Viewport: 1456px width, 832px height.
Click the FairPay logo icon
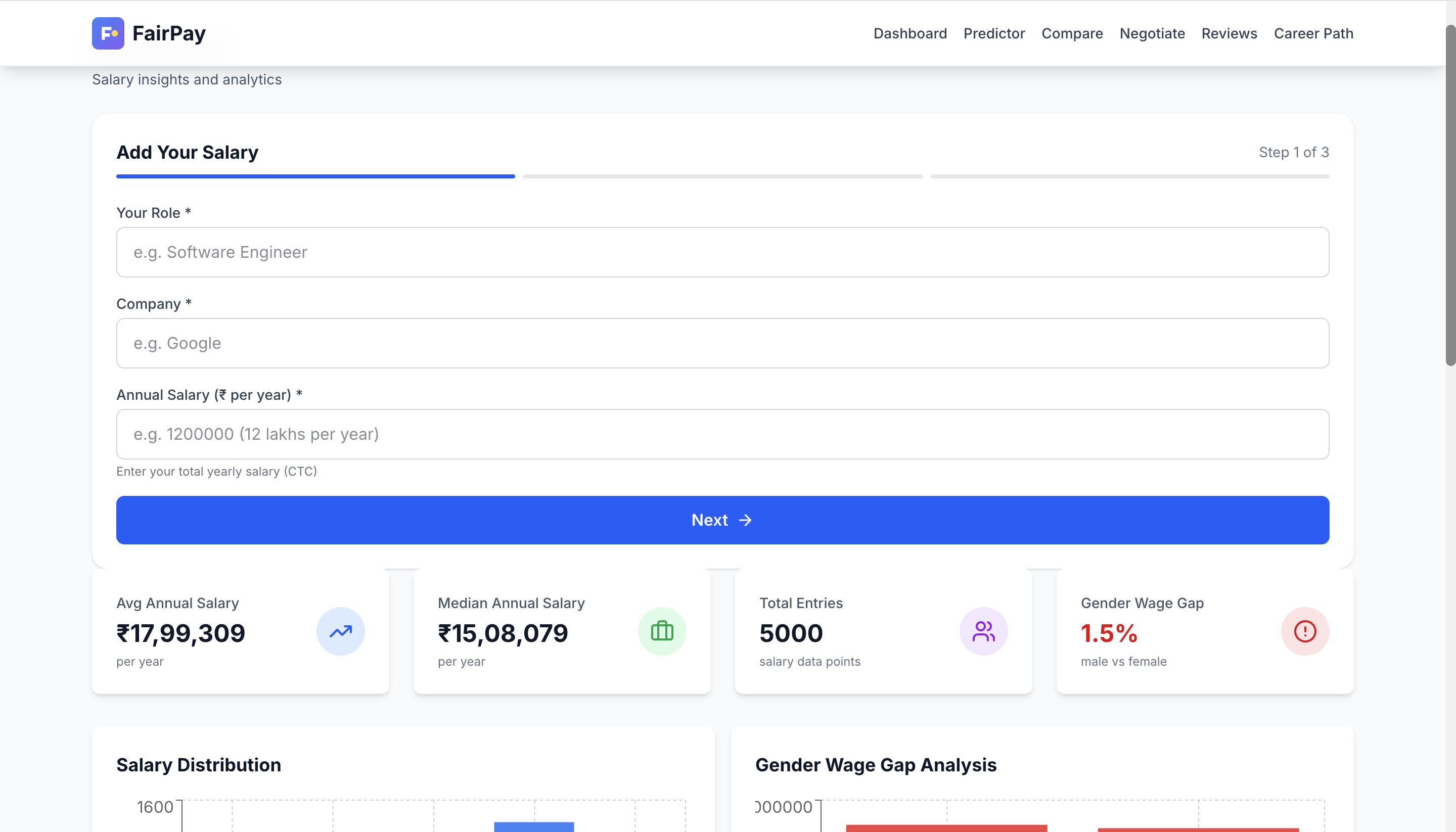(108, 33)
